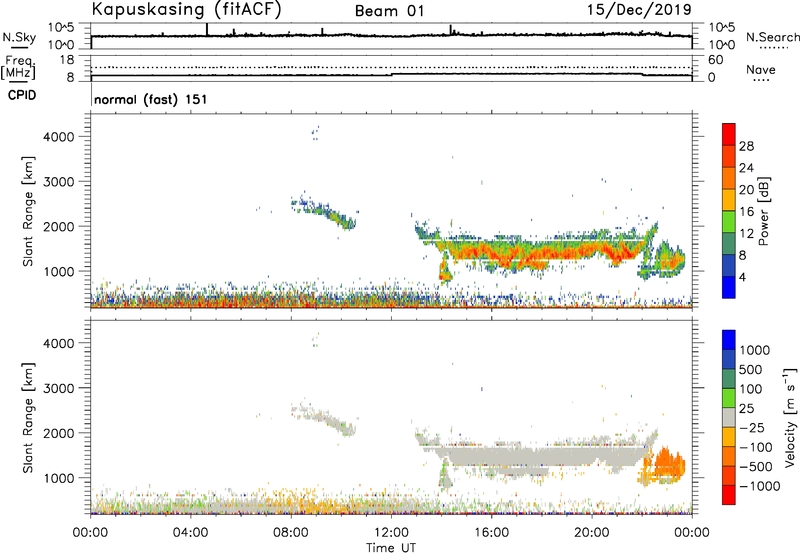
Task: Click the plot title 'Kapuskasing (fitACF)'
Action: [186, 9]
